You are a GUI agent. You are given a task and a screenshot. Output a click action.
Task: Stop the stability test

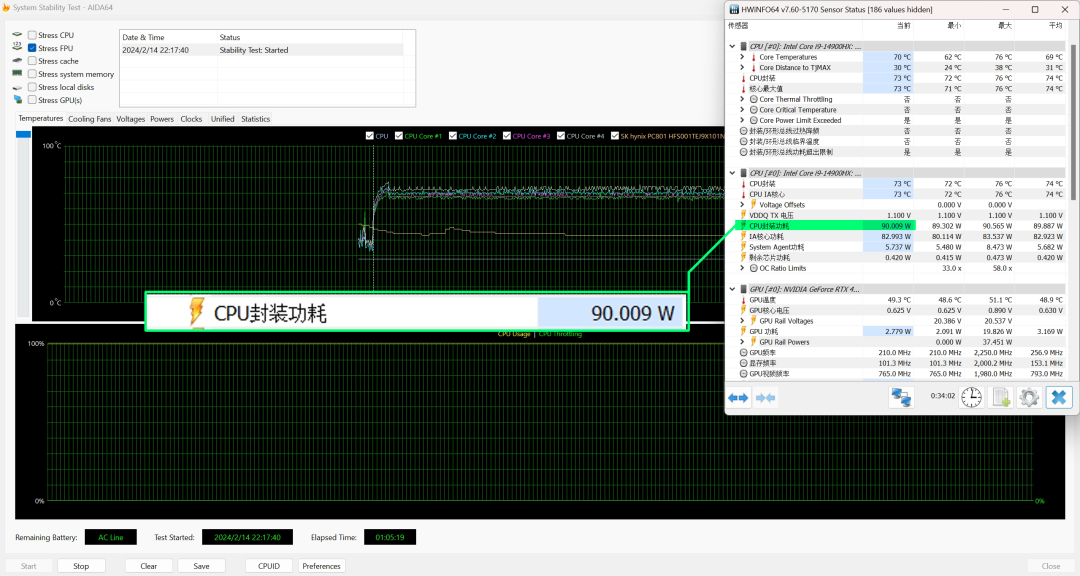pos(81,566)
